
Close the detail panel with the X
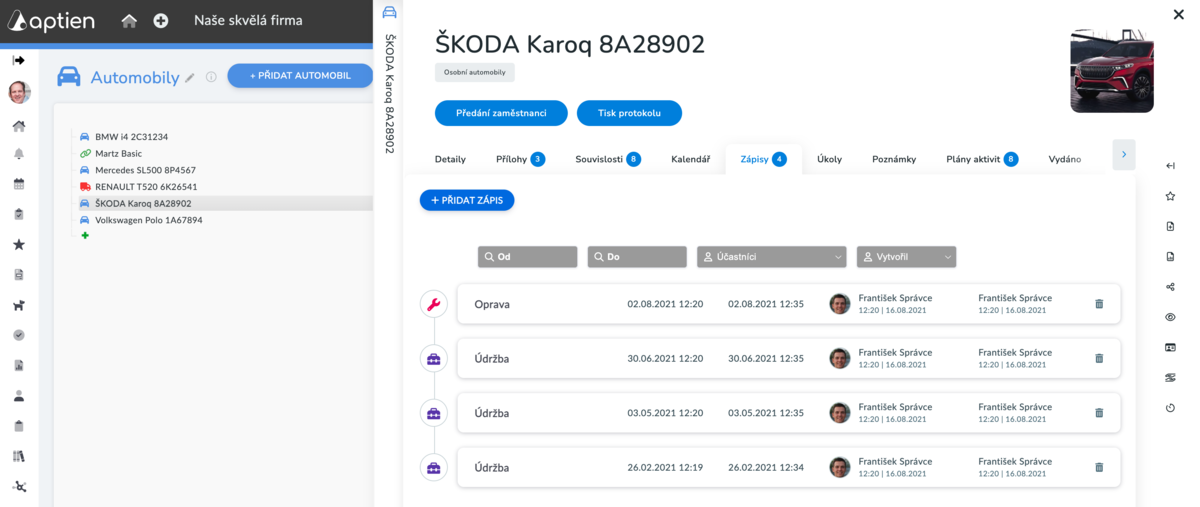click(x=1178, y=14)
